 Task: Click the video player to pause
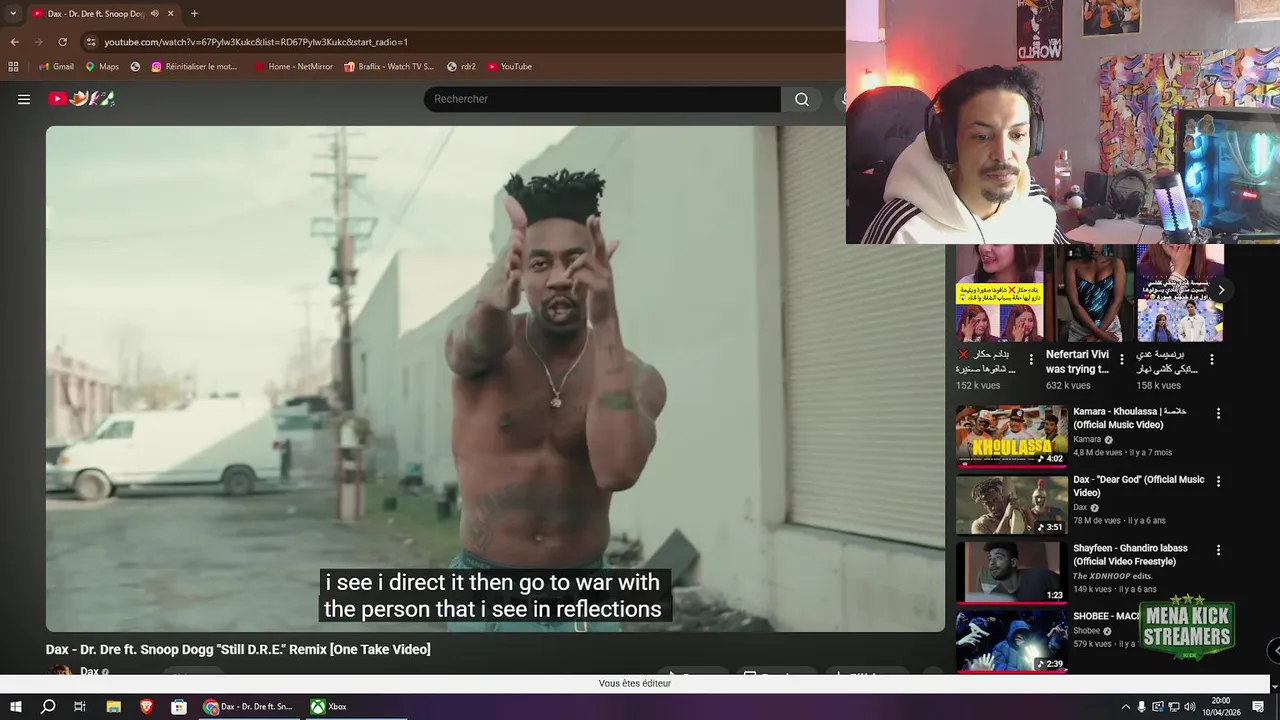(x=495, y=378)
